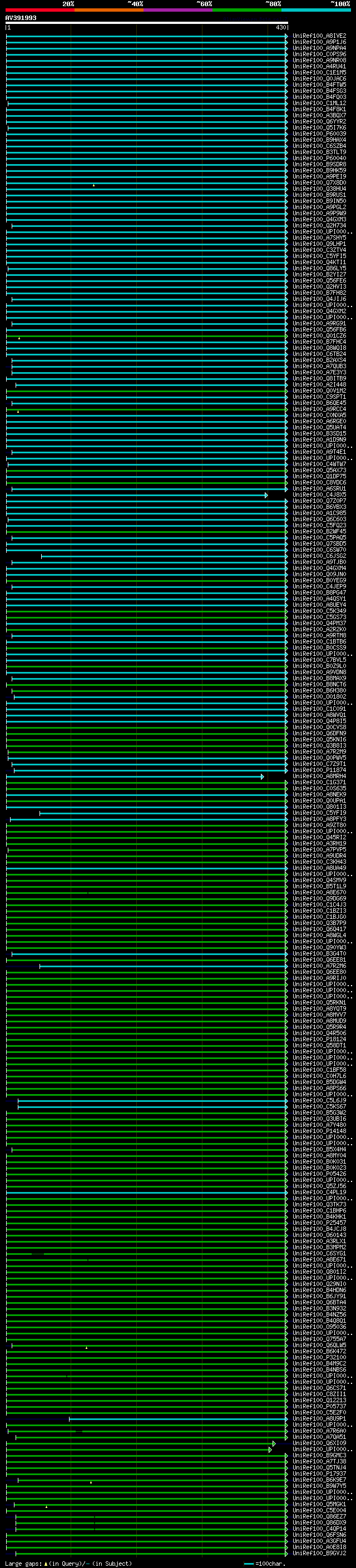Open the UniRef100_C9SPT1 entry
Viewport: 356px width, 1568px height.
[319, 397]
